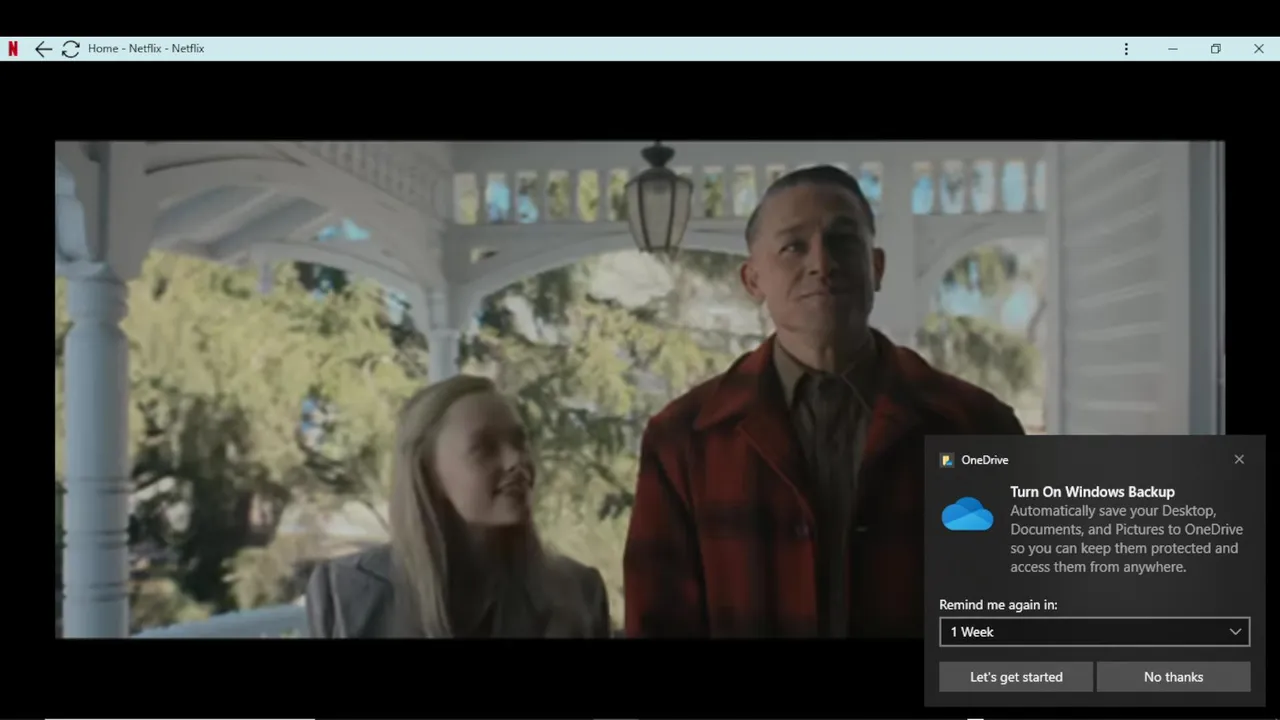Dismiss the OneDrive notification with X
The image size is (1280, 720).
tap(1239, 460)
